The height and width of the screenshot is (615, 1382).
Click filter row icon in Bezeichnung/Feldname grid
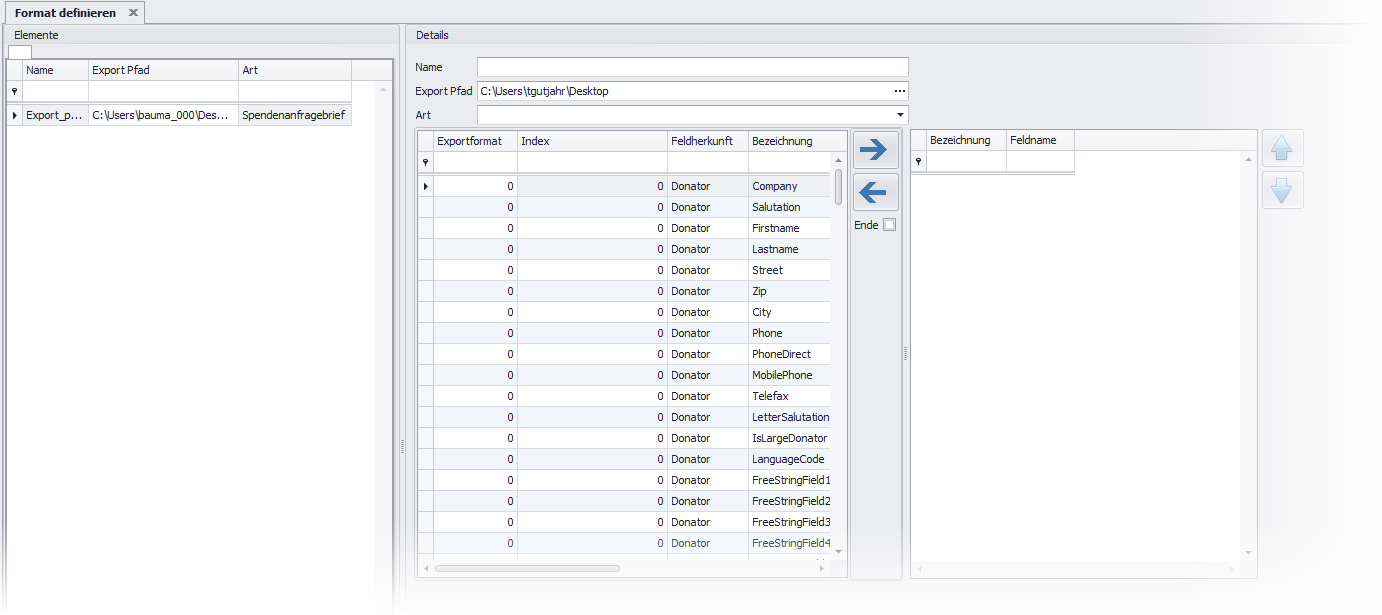pyautogui.click(x=919, y=161)
